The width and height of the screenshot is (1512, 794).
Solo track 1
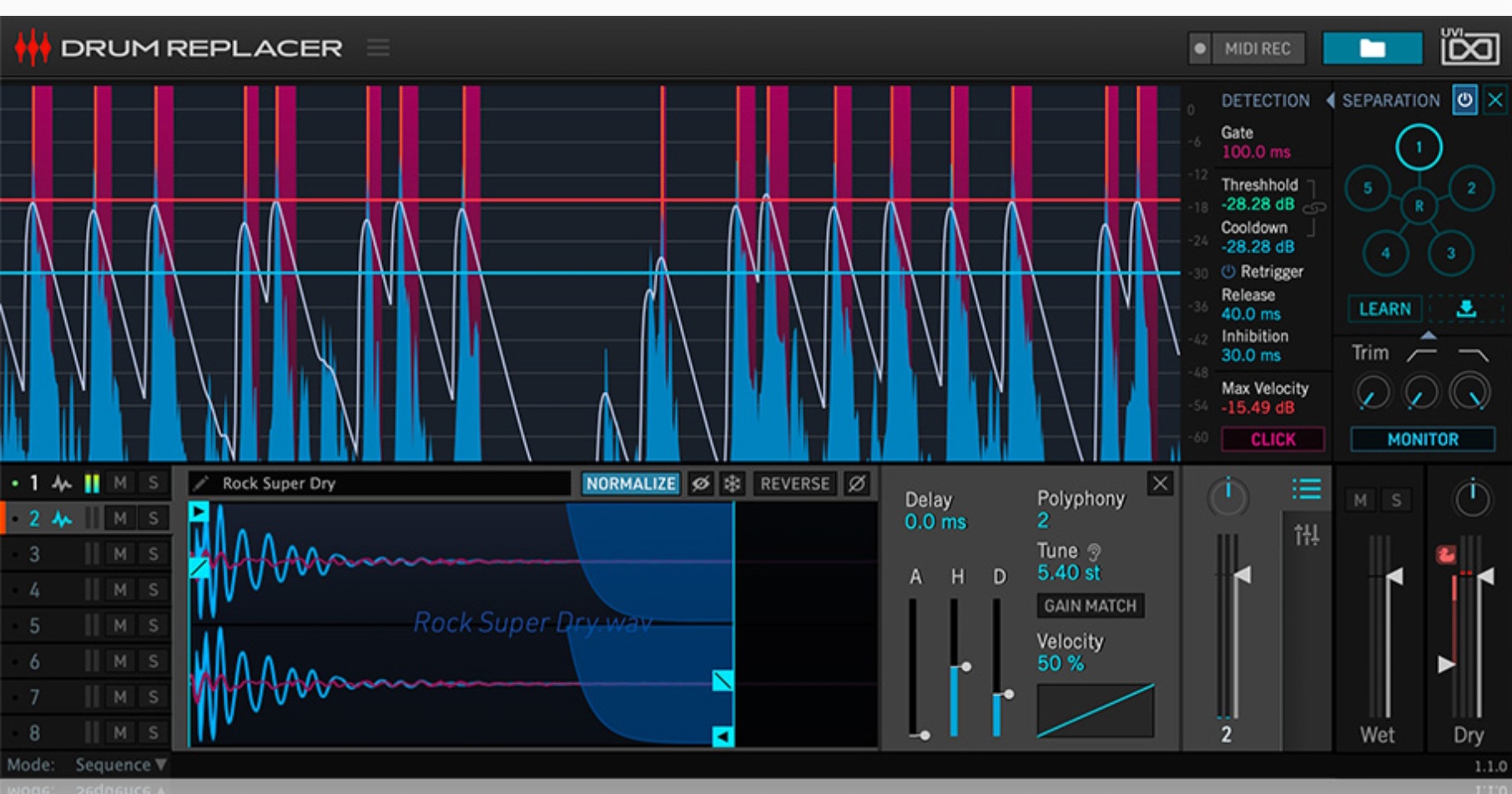click(x=153, y=483)
